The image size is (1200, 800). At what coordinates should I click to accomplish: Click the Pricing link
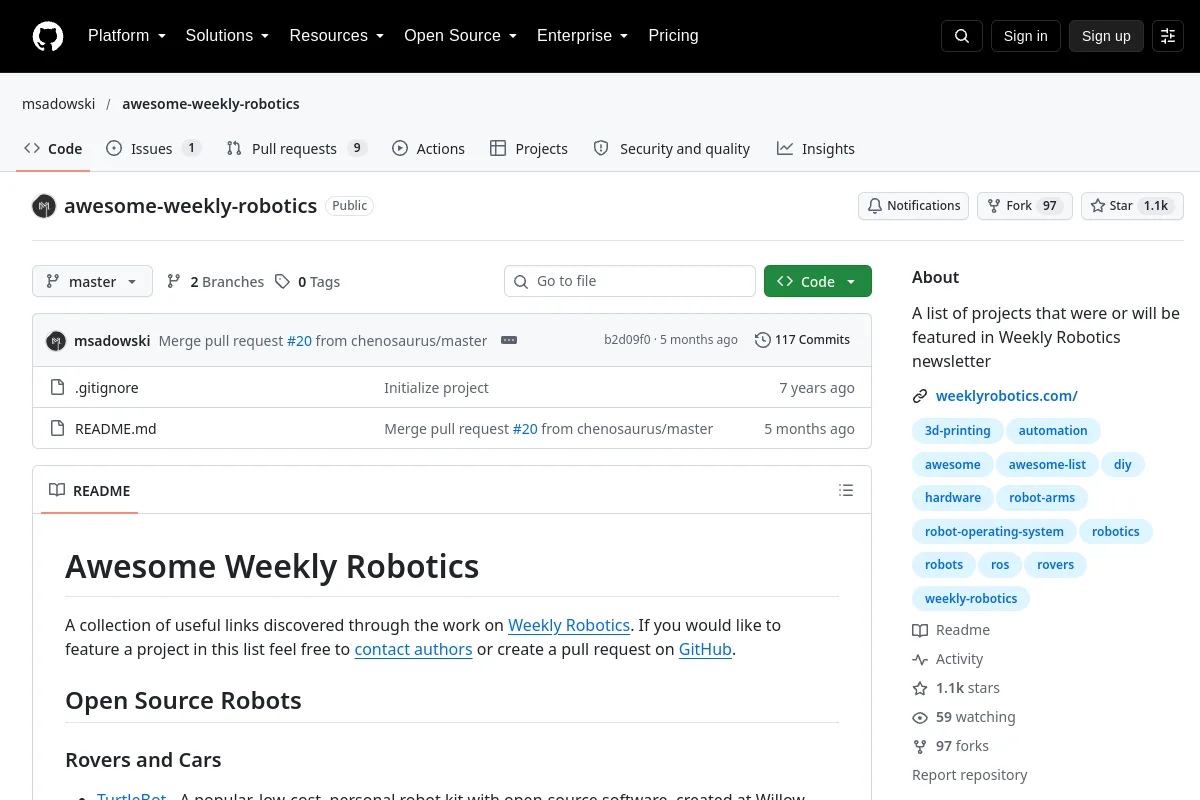[673, 36]
